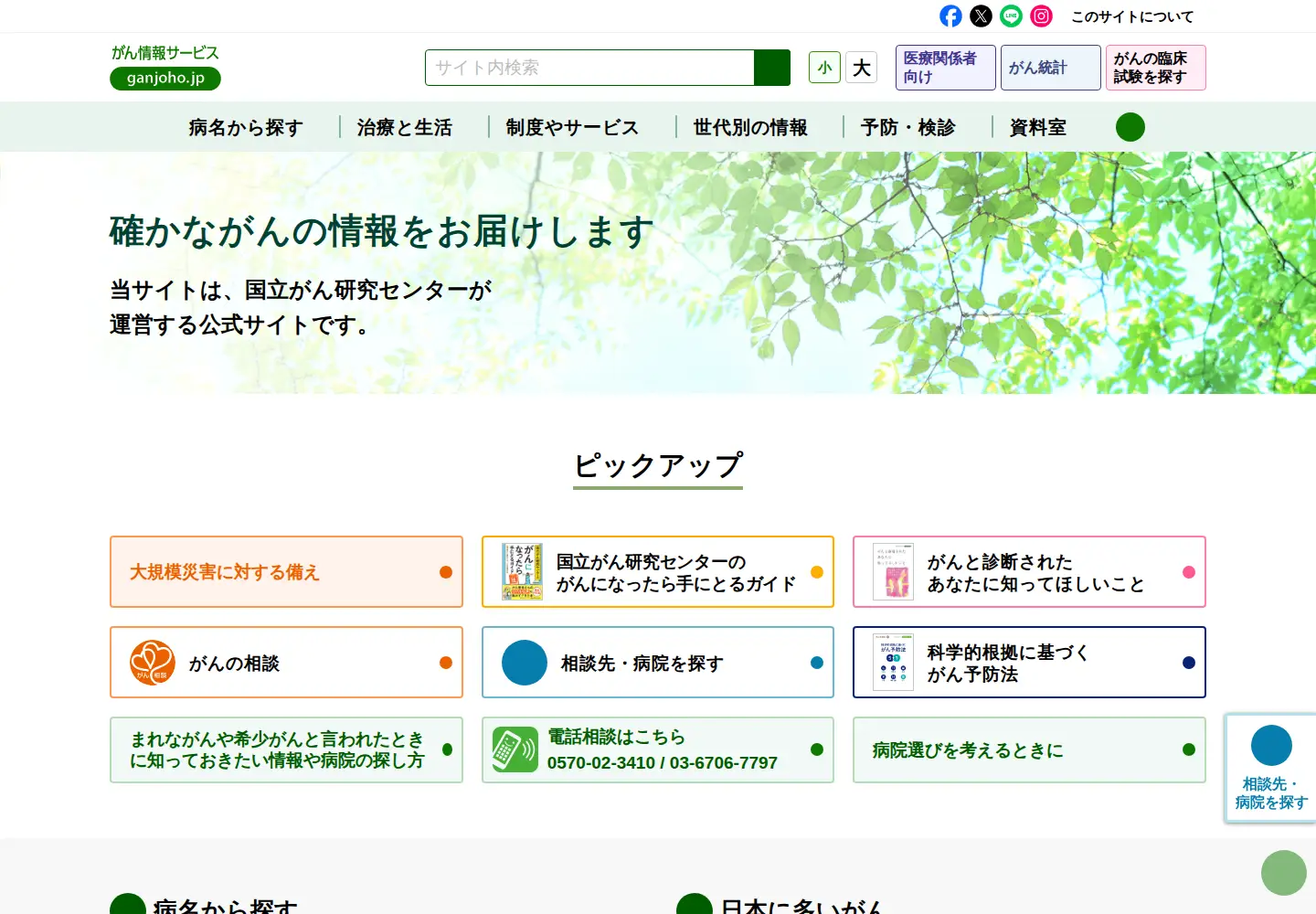Click the phone icon beside 電話相談はこちら
1316x914 pixels.
coord(515,749)
